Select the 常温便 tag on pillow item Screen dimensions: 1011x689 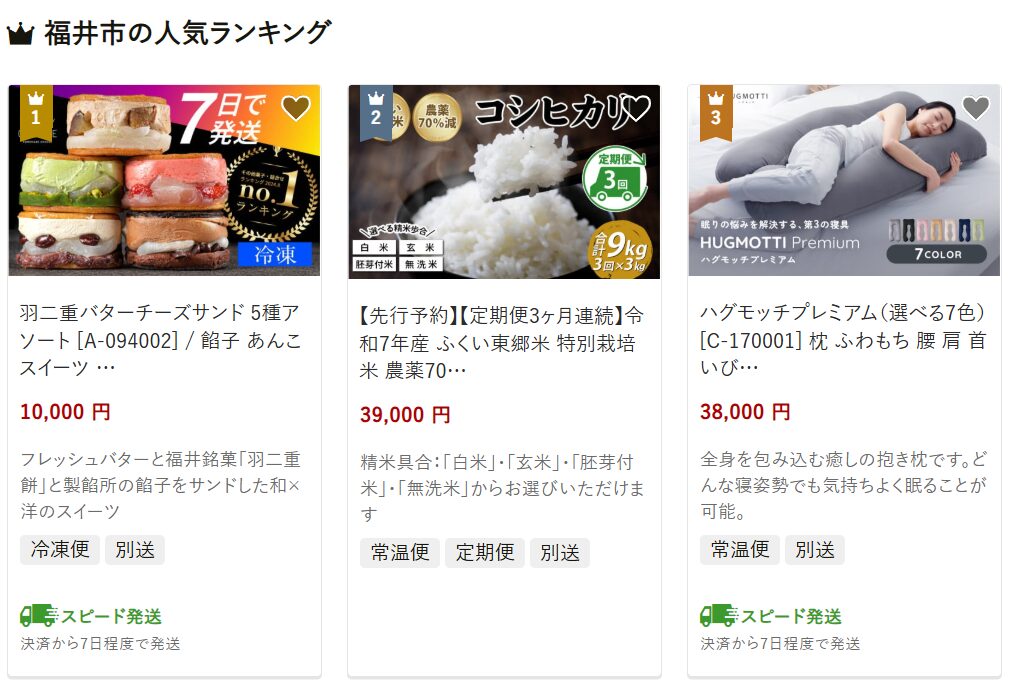point(740,550)
